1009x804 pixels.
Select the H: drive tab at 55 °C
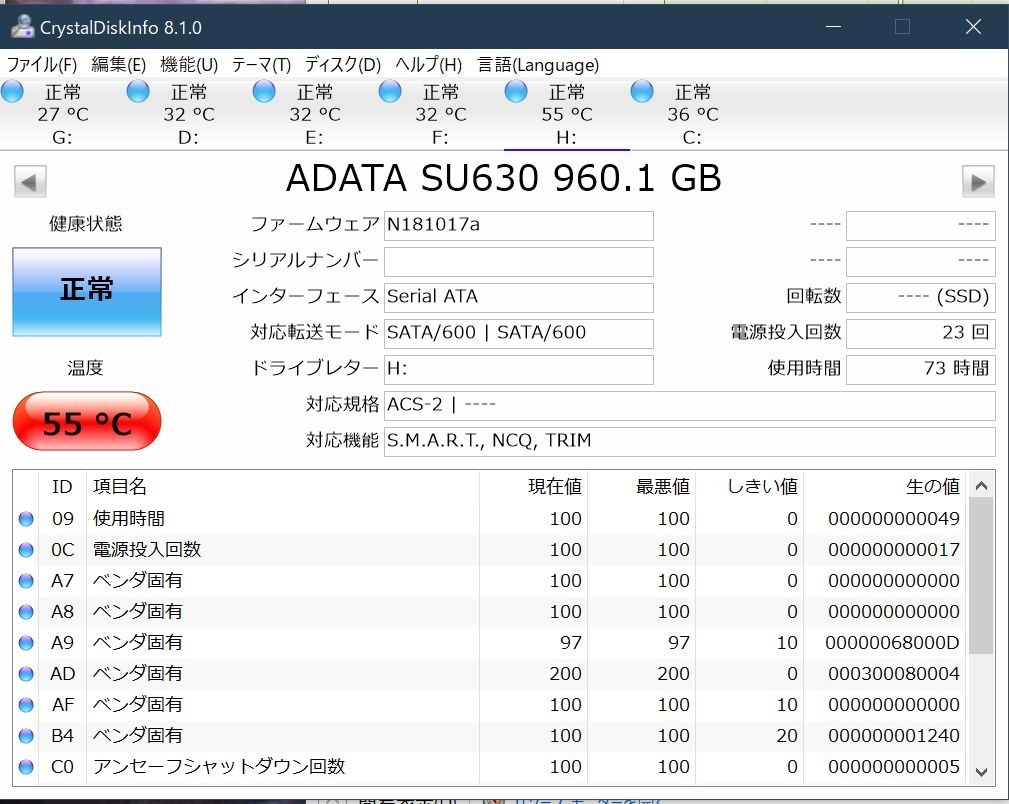[566, 115]
